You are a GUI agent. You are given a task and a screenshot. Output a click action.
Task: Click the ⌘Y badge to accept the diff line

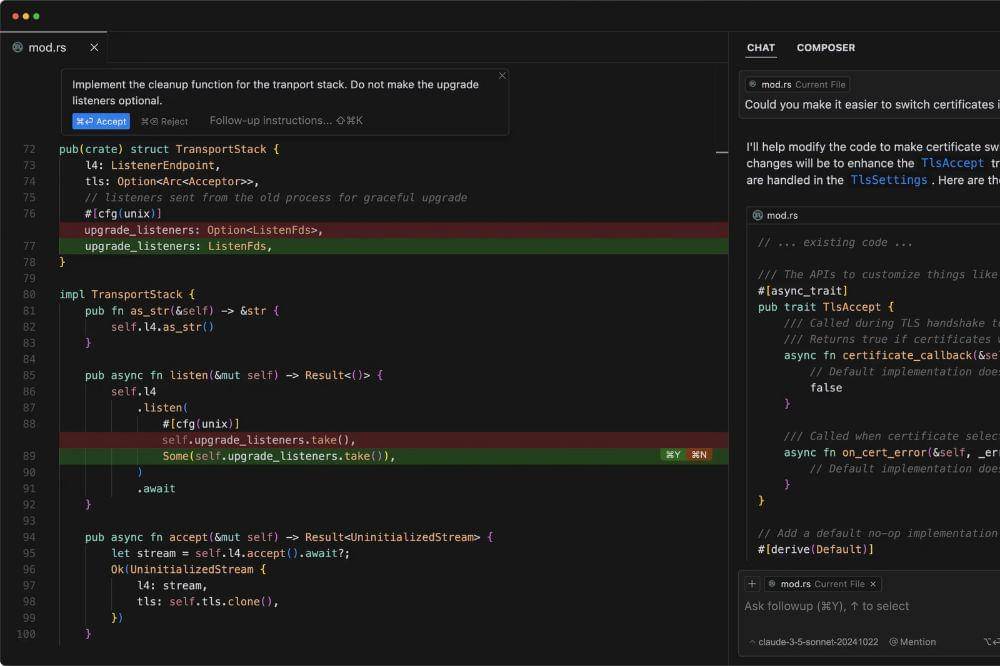673,455
